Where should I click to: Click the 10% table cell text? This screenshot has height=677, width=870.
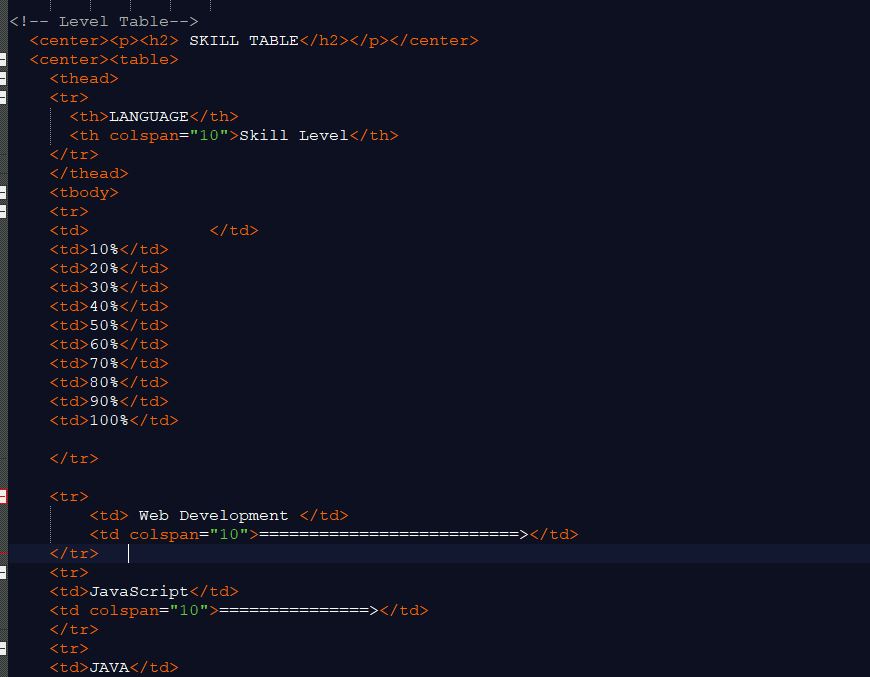tap(104, 250)
